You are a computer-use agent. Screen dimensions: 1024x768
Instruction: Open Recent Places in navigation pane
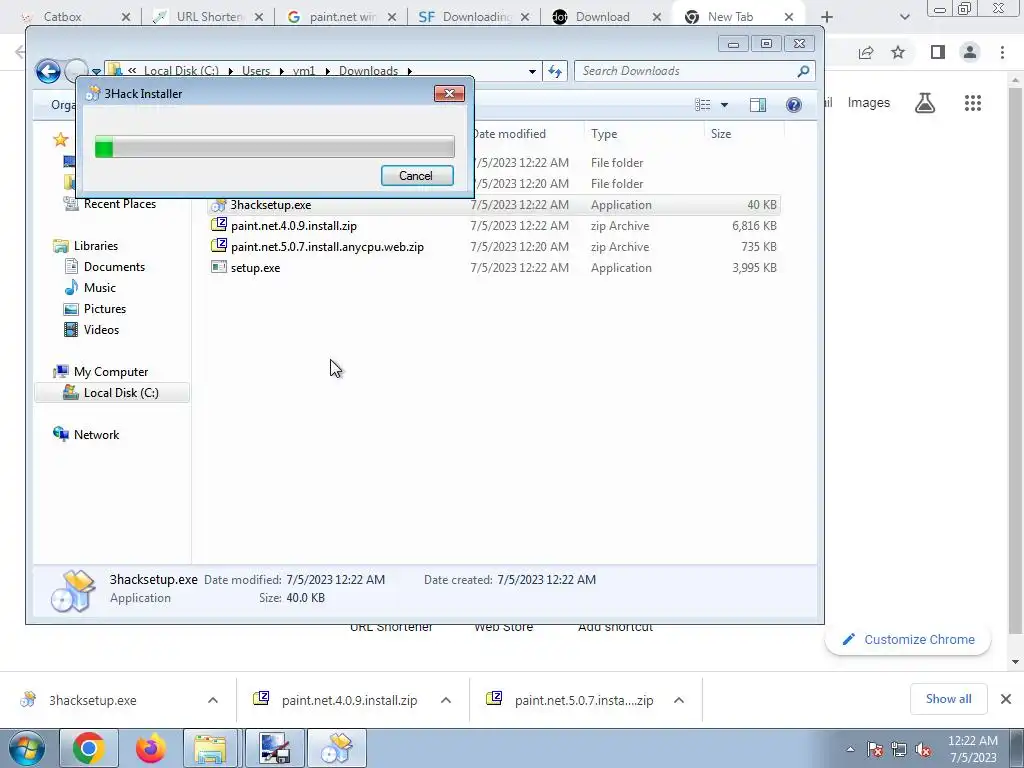tap(120, 204)
